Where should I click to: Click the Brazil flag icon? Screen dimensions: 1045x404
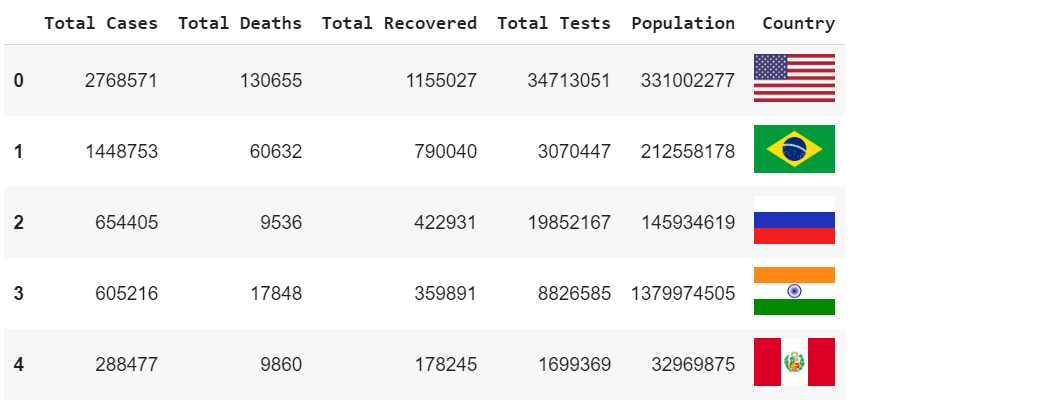pyautogui.click(x=794, y=149)
